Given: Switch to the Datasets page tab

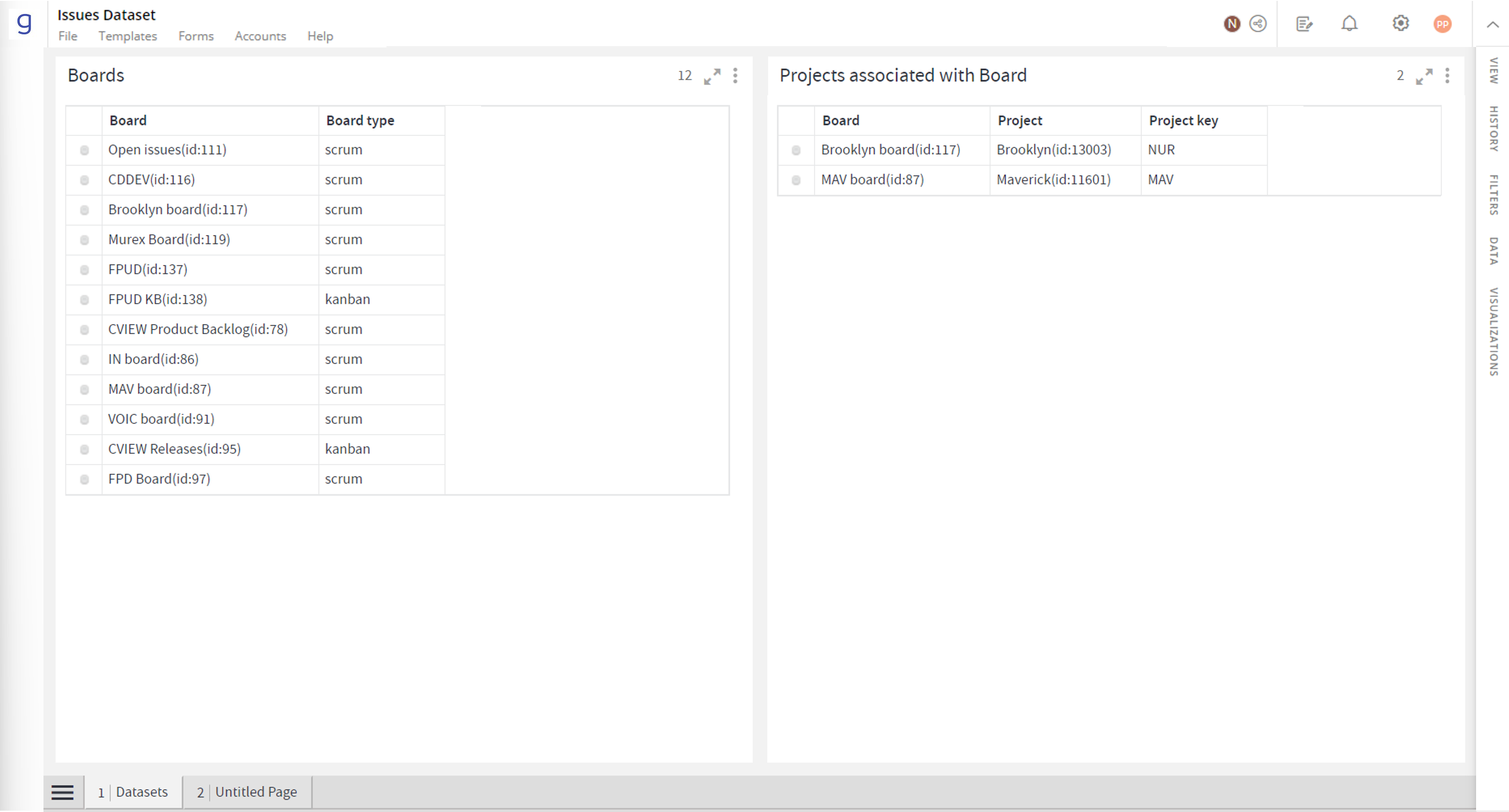Looking at the screenshot, I should [134, 792].
